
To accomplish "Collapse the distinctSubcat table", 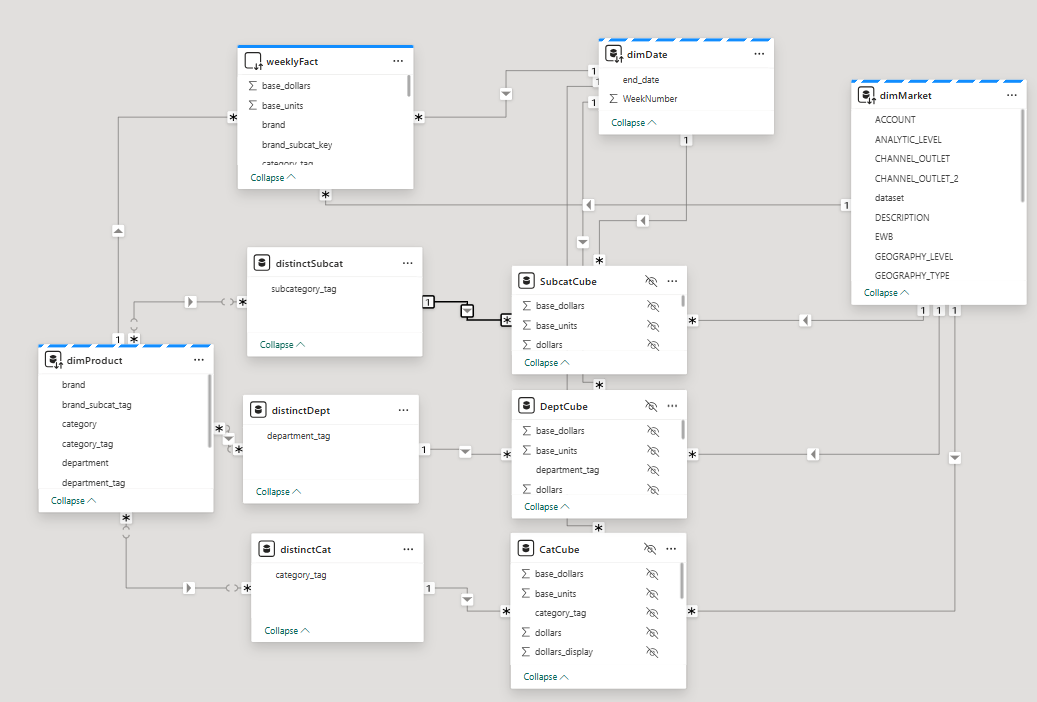I will (x=282, y=345).
